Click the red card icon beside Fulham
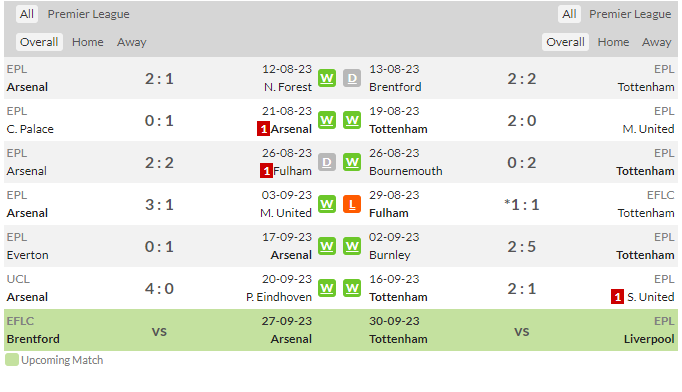 [x=266, y=171]
